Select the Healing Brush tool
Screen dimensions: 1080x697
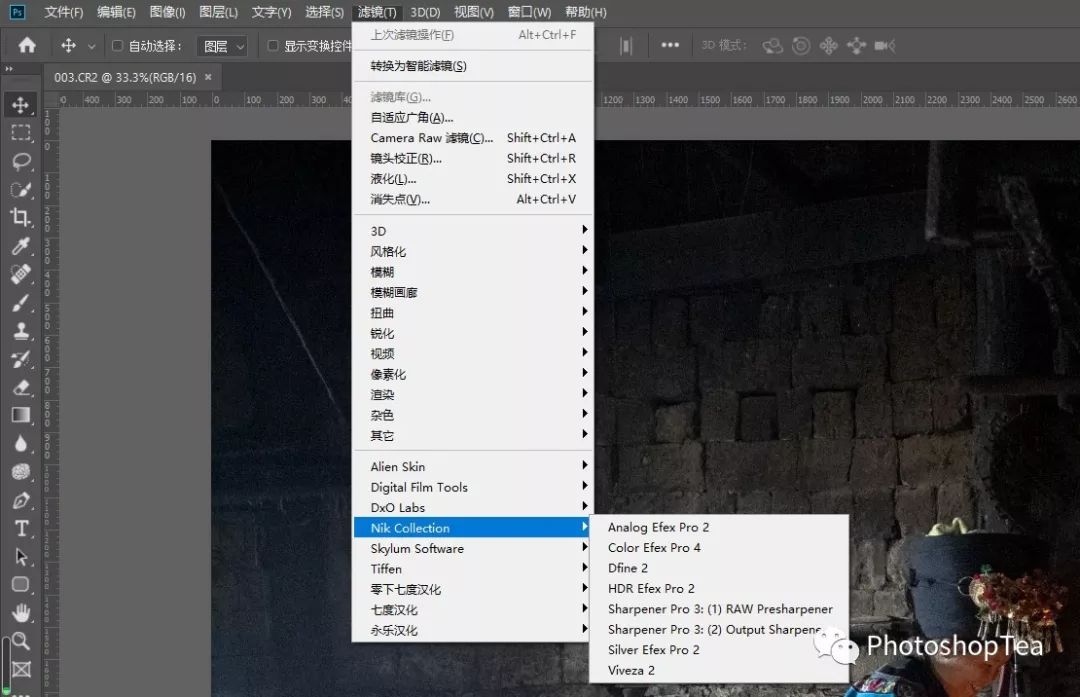click(x=21, y=274)
